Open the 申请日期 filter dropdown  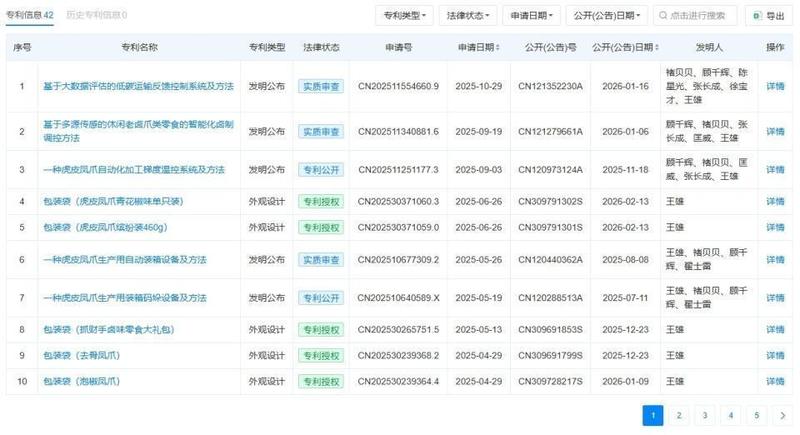[x=531, y=15]
